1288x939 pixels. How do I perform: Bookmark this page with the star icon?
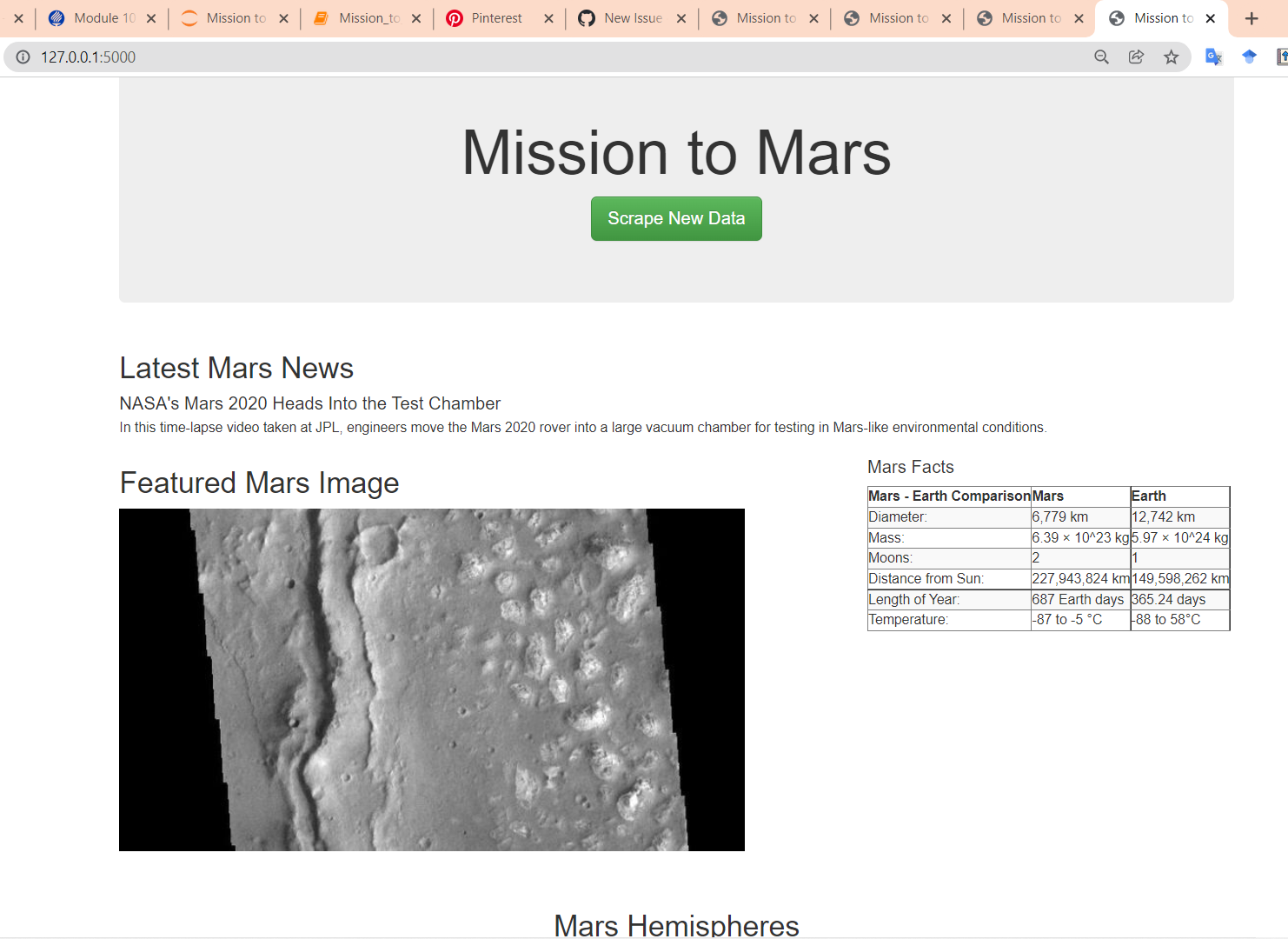point(1172,57)
